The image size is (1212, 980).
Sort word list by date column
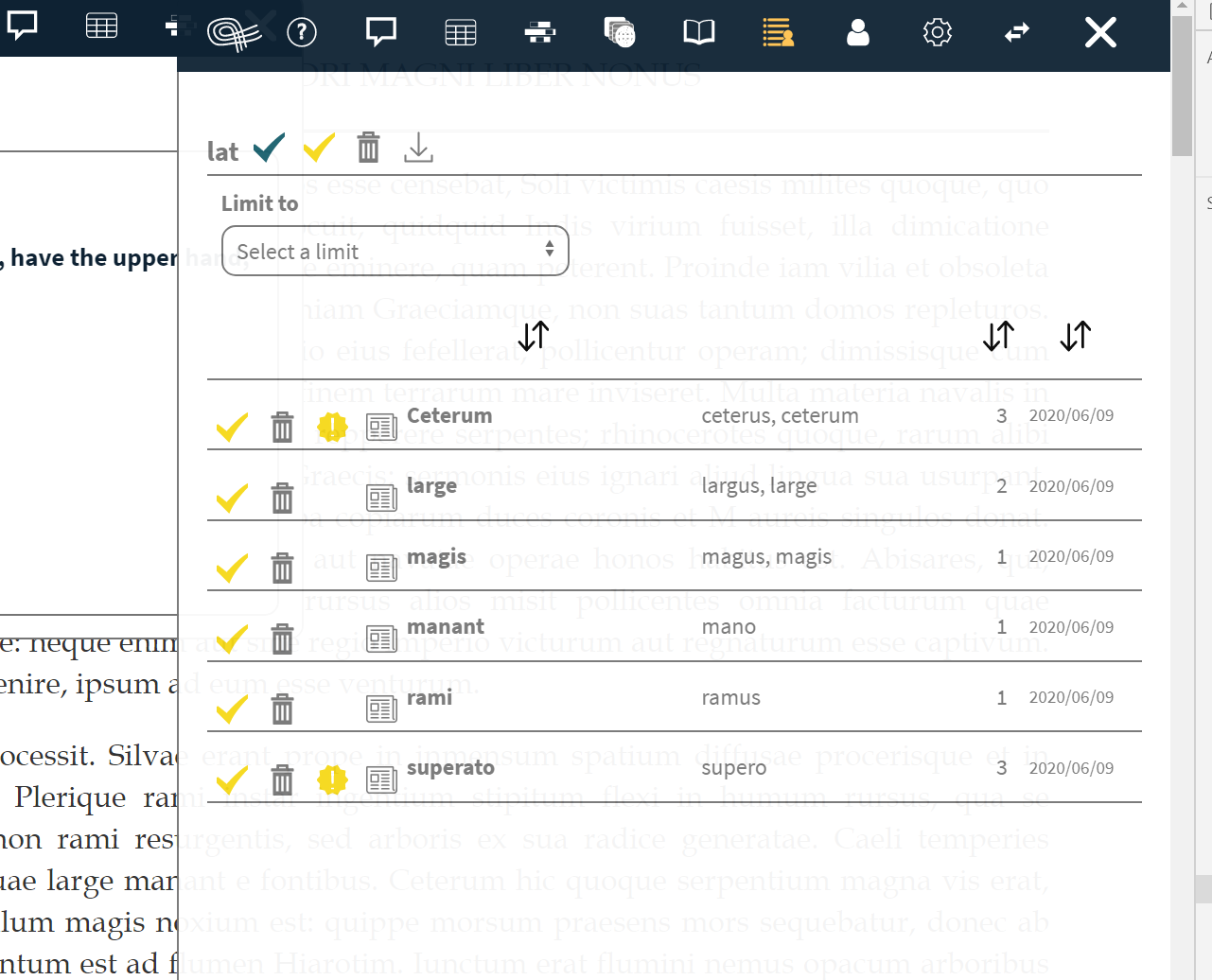pos(1075,335)
